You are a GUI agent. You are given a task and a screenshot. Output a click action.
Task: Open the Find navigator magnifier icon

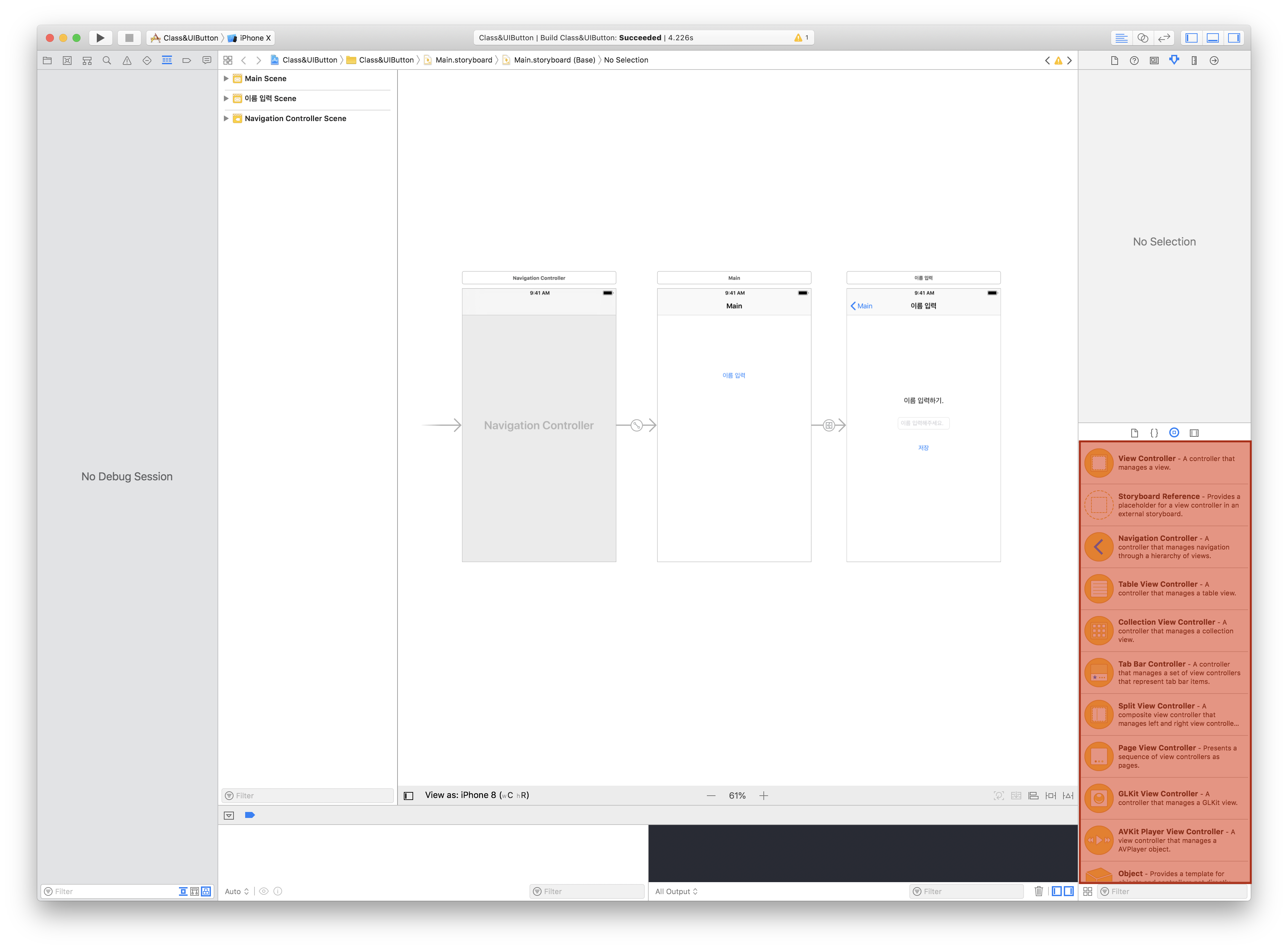107,61
